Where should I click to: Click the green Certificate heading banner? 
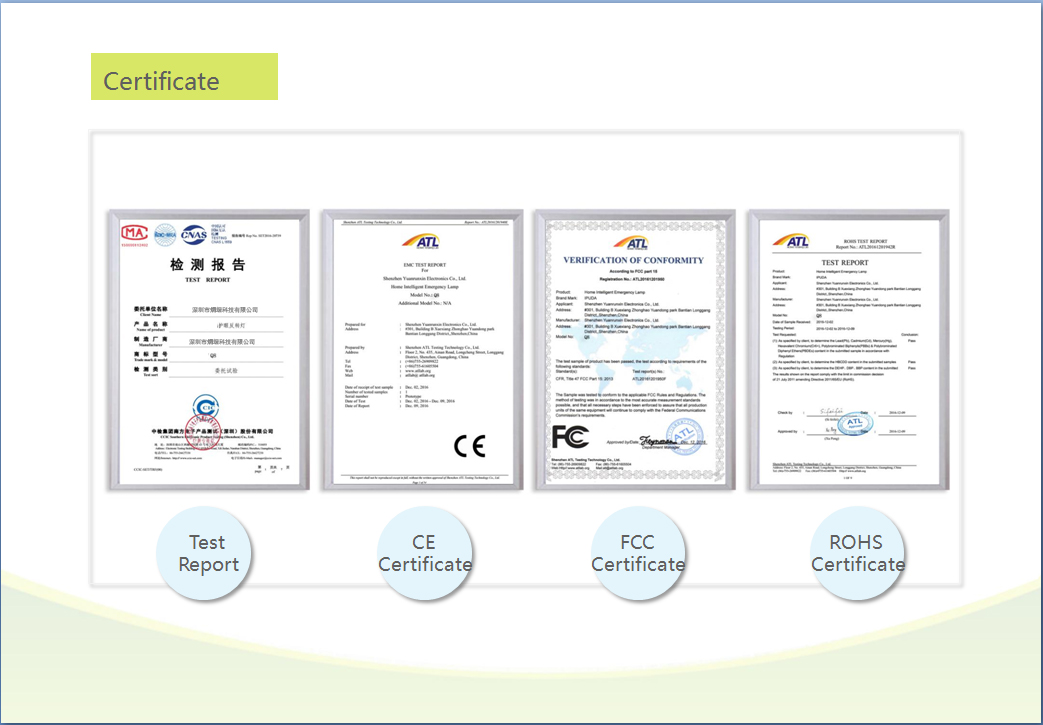point(184,76)
